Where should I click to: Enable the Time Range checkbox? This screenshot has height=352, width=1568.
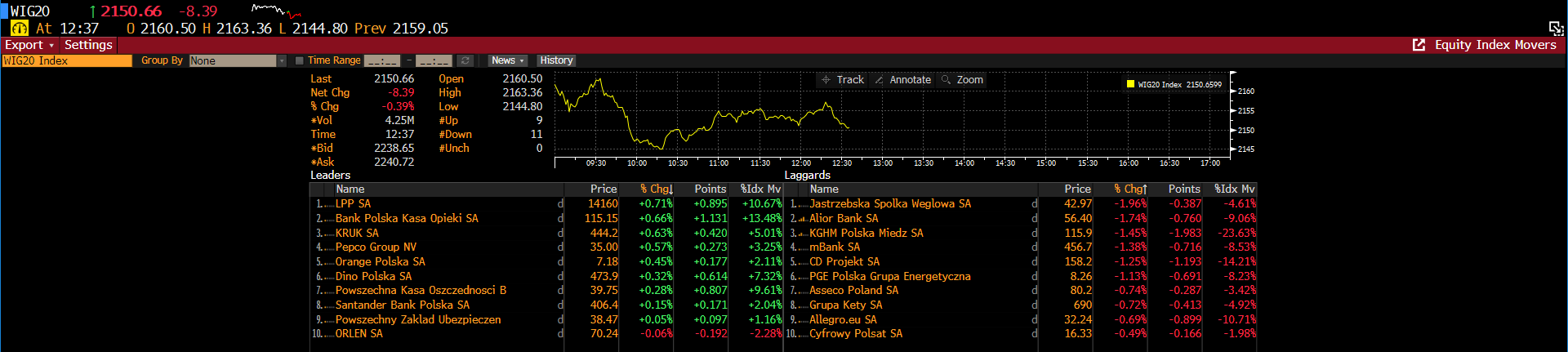pos(300,60)
